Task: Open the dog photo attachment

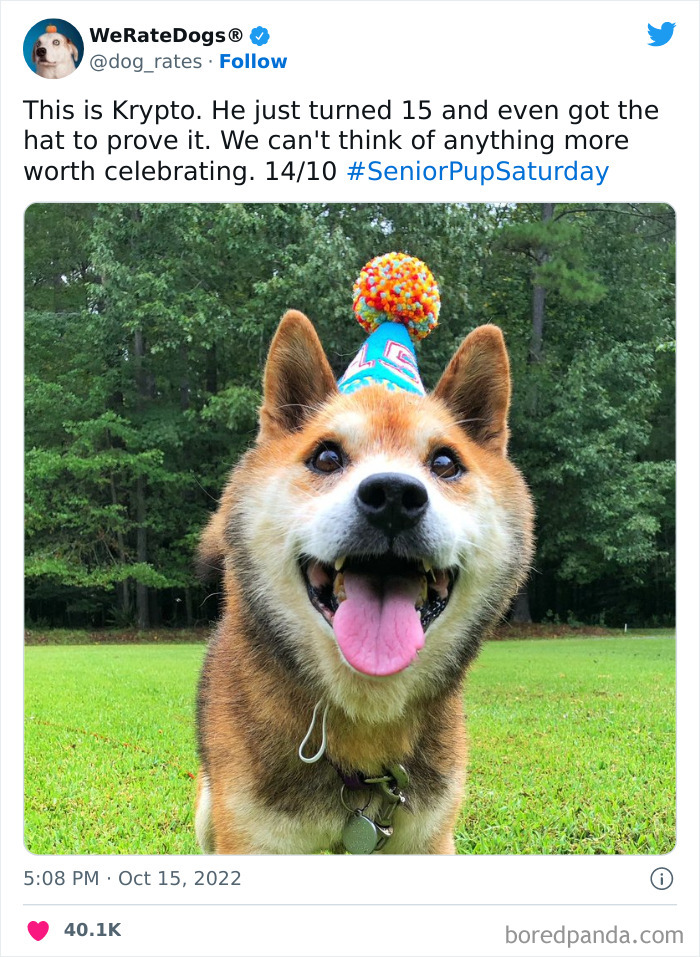Action: tap(350, 529)
